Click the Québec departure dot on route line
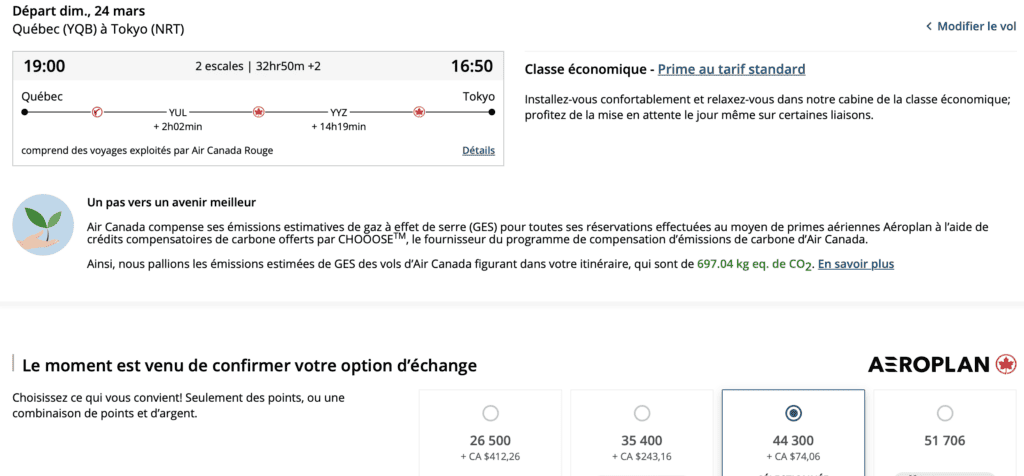The image size is (1024, 476). (x=25, y=112)
